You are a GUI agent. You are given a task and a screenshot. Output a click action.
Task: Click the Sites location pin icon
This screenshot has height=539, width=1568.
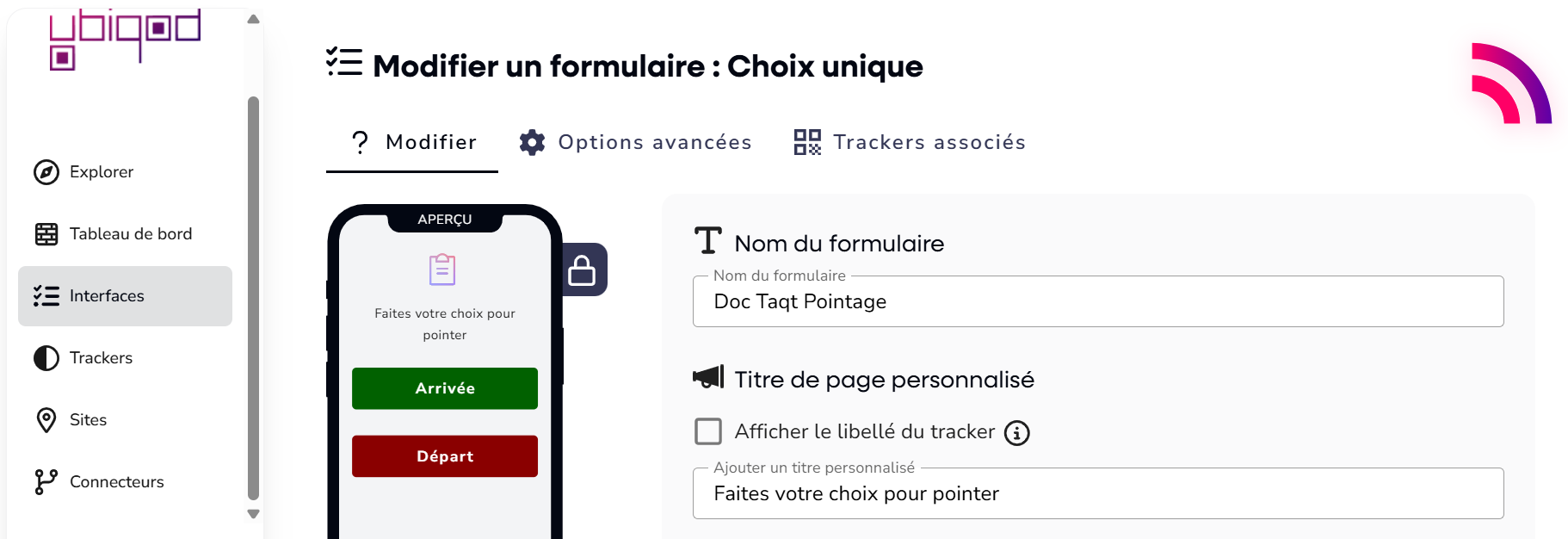pos(46,420)
